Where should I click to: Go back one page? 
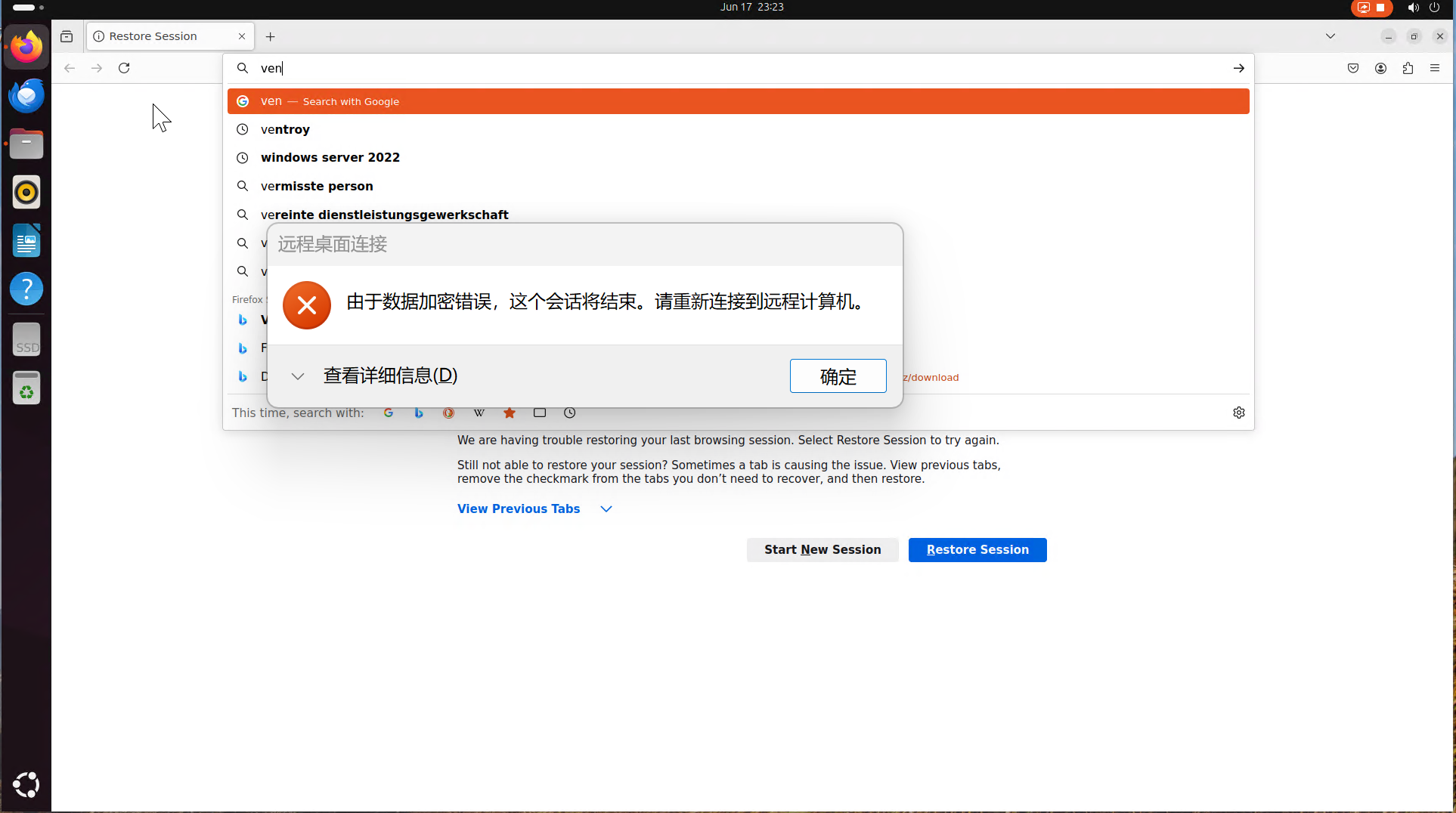click(70, 68)
